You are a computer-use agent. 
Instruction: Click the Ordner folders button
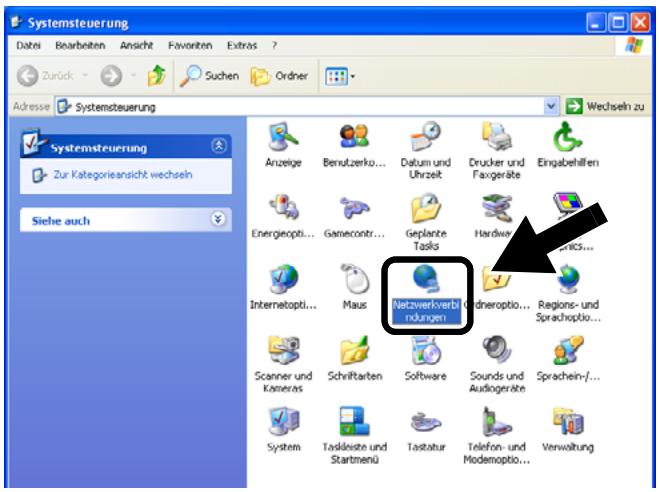point(279,76)
